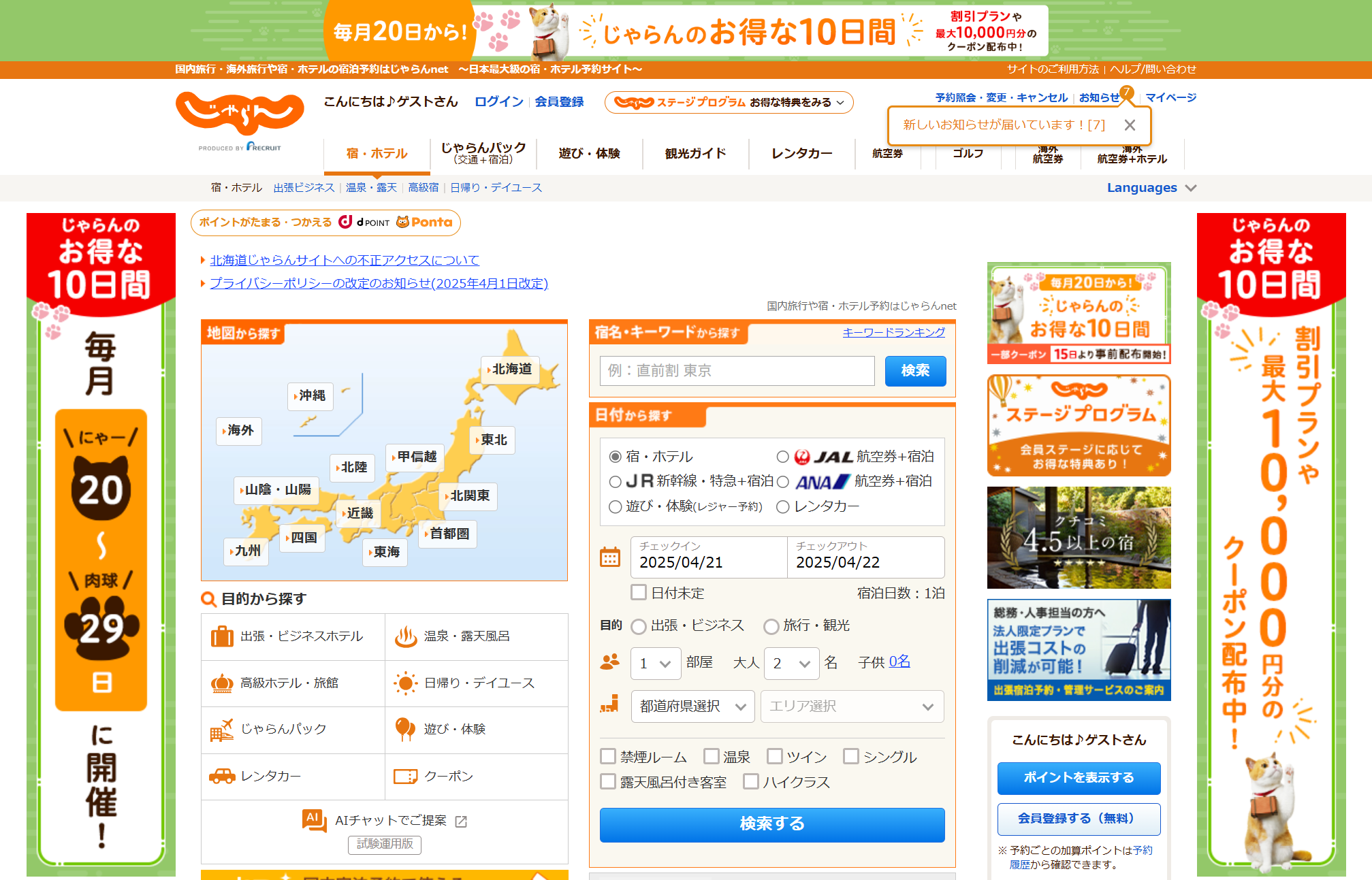Open the room count dropdown
Screen dimensions: 1372x880
656,663
